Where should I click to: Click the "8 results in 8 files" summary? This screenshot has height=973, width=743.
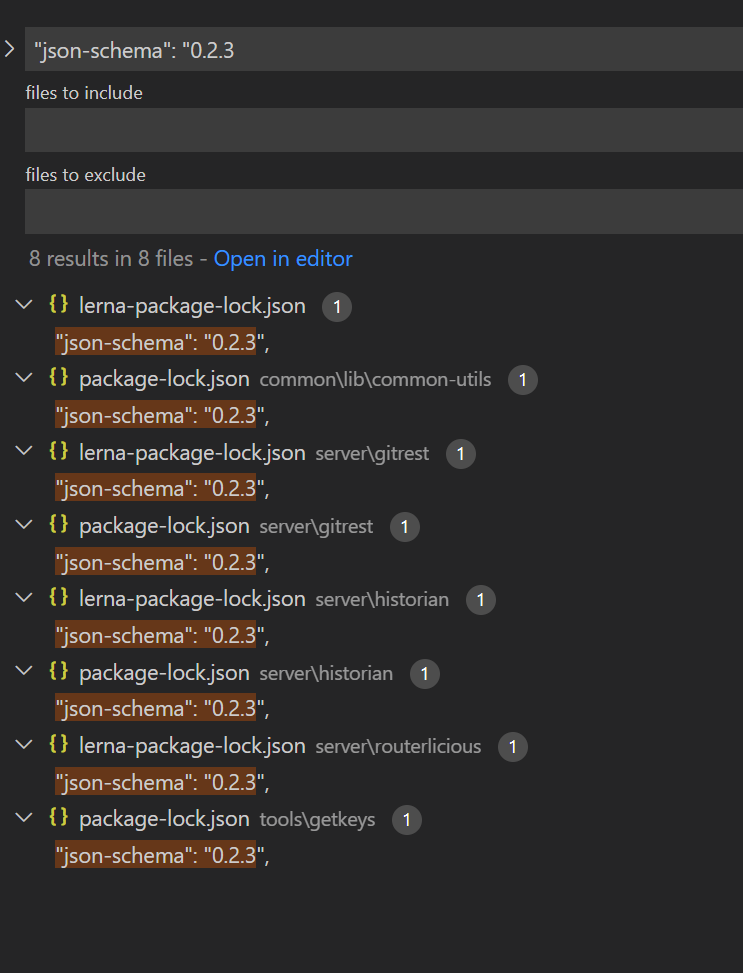[x=111, y=259]
